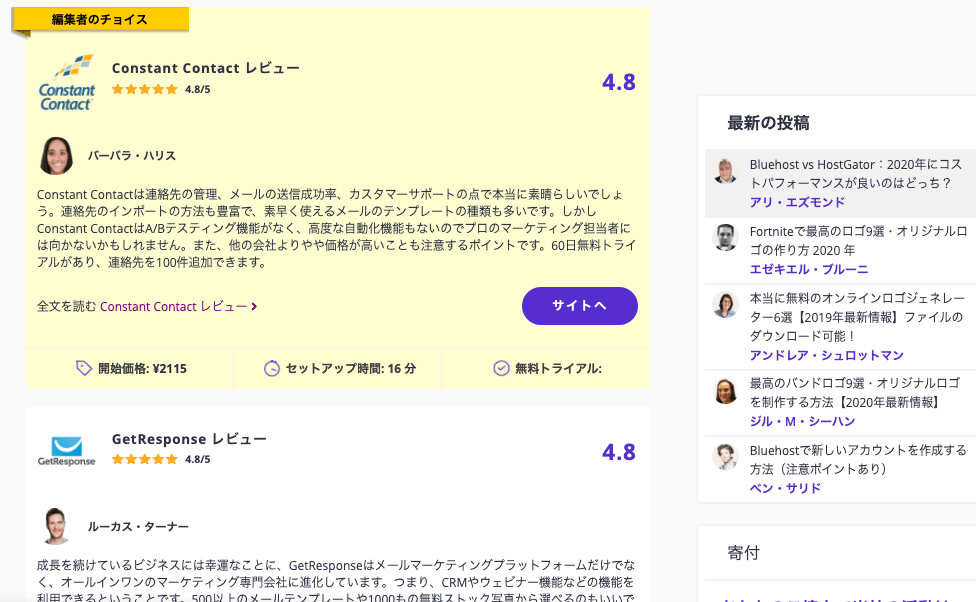
Task: Click the star rating under Constant Contact レビュー
Action: coord(145,89)
